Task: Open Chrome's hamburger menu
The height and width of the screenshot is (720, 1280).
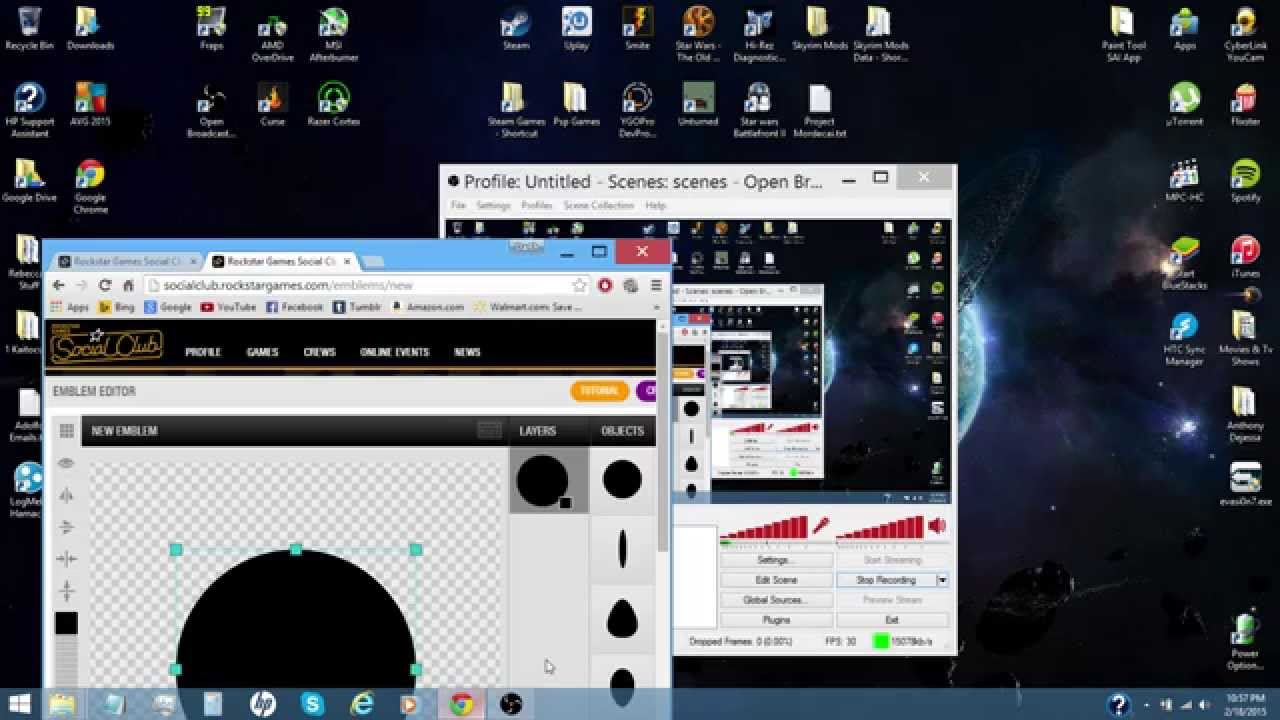Action: pyautogui.click(x=656, y=286)
